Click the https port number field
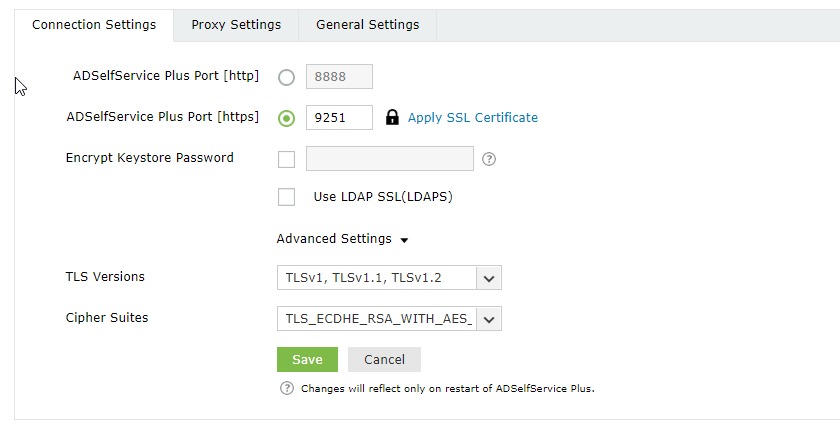The height and width of the screenshot is (439, 840). coord(338,118)
